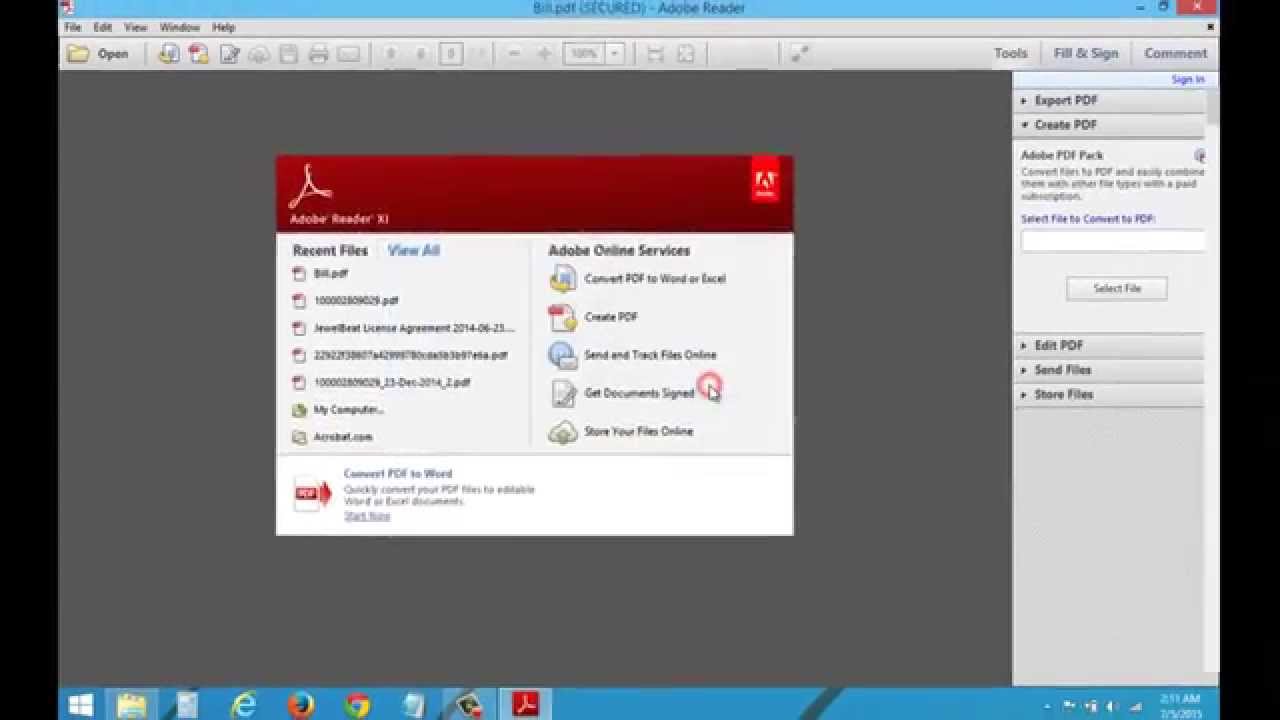The image size is (1280, 720).
Task: Click Acrobat.com in recent files
Action: [x=343, y=437]
